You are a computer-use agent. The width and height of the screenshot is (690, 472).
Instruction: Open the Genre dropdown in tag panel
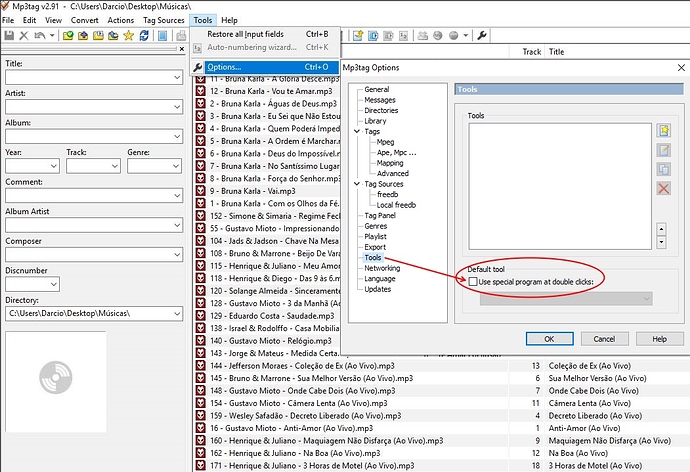tap(176, 166)
